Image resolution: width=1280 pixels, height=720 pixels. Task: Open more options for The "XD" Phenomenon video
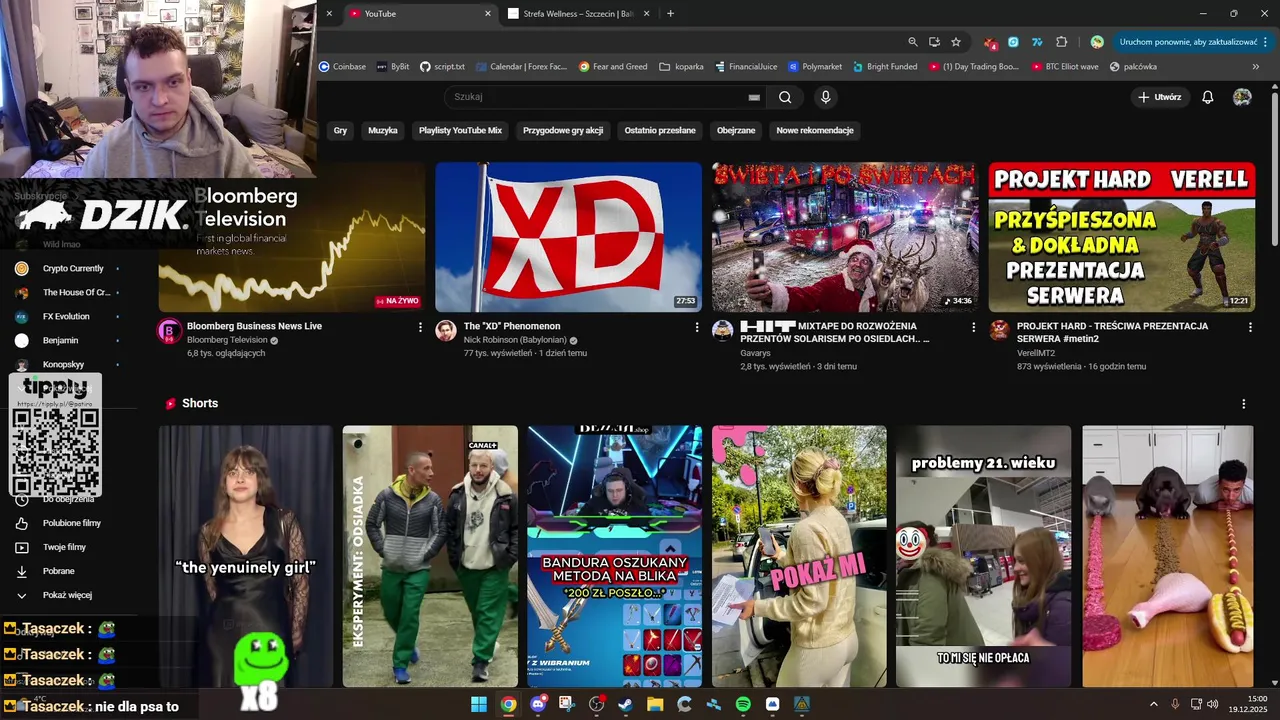point(697,327)
